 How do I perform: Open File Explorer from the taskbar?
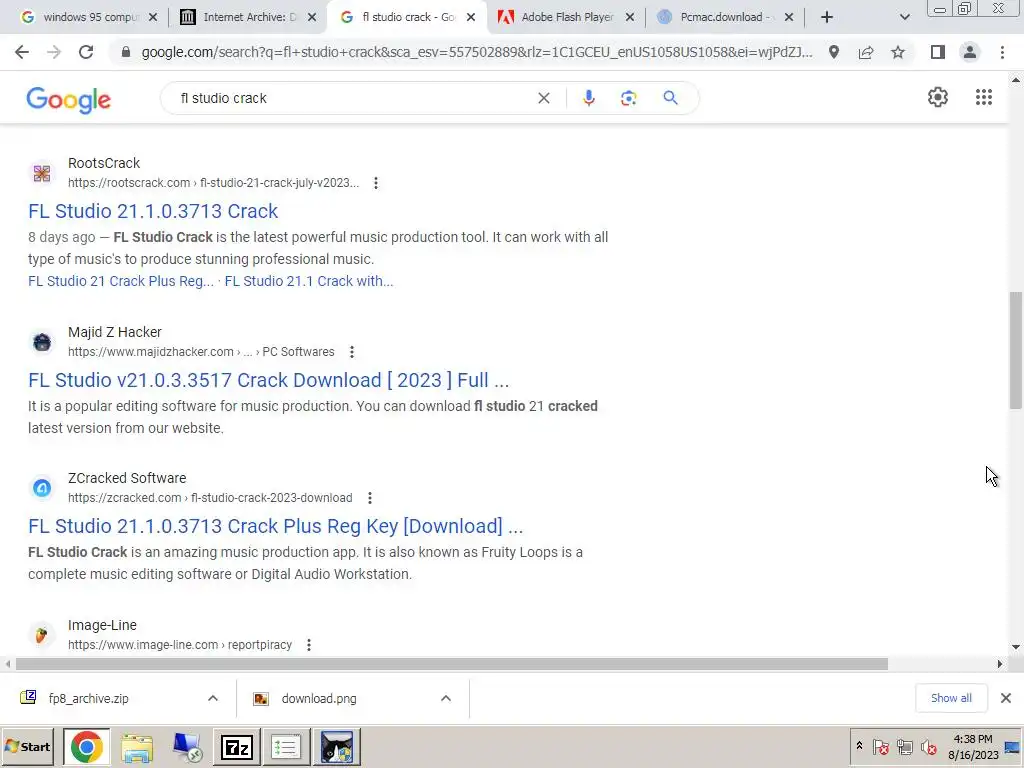point(136,746)
